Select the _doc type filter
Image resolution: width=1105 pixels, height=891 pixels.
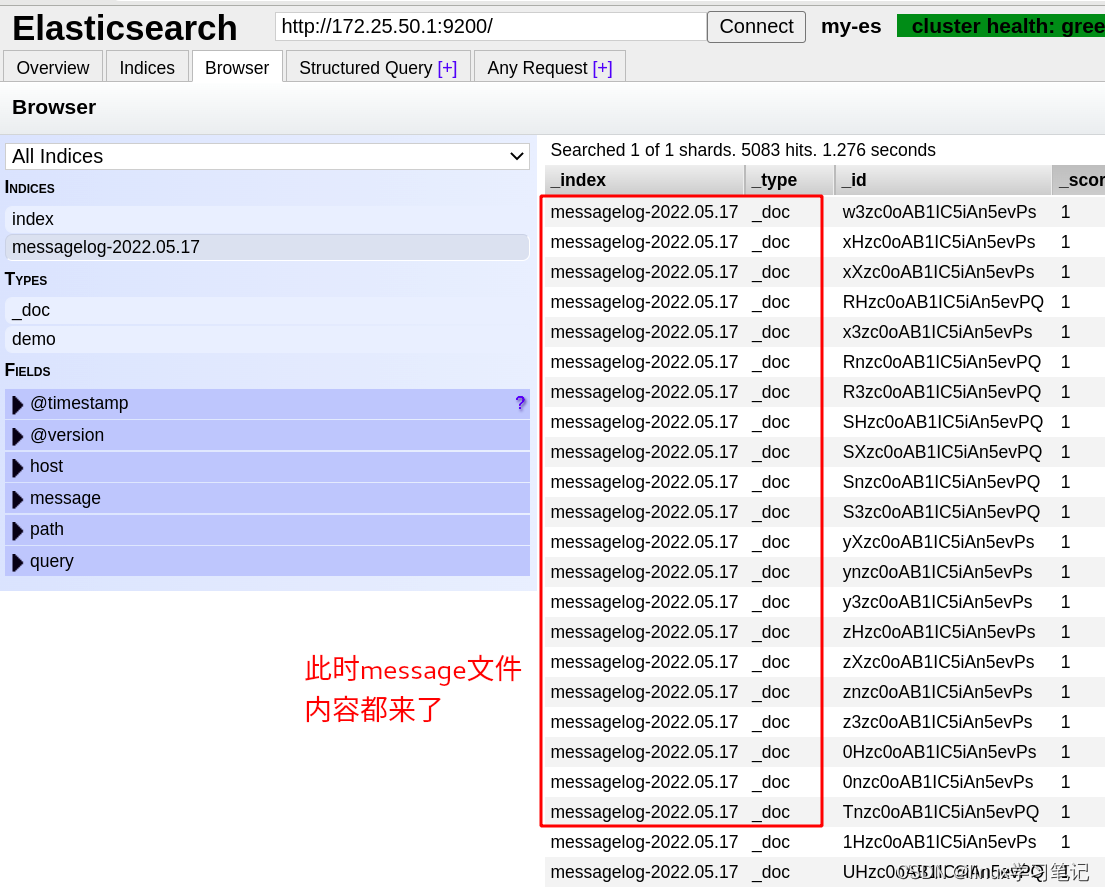click(x=266, y=310)
